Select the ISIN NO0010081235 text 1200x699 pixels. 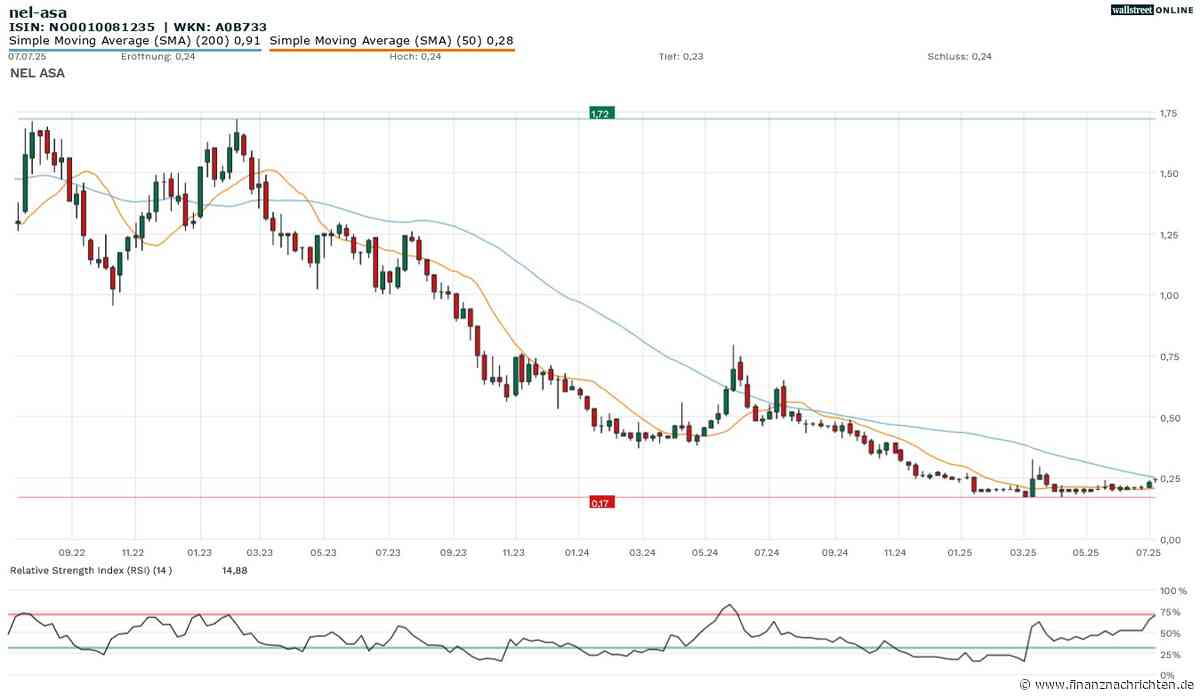tap(82, 27)
